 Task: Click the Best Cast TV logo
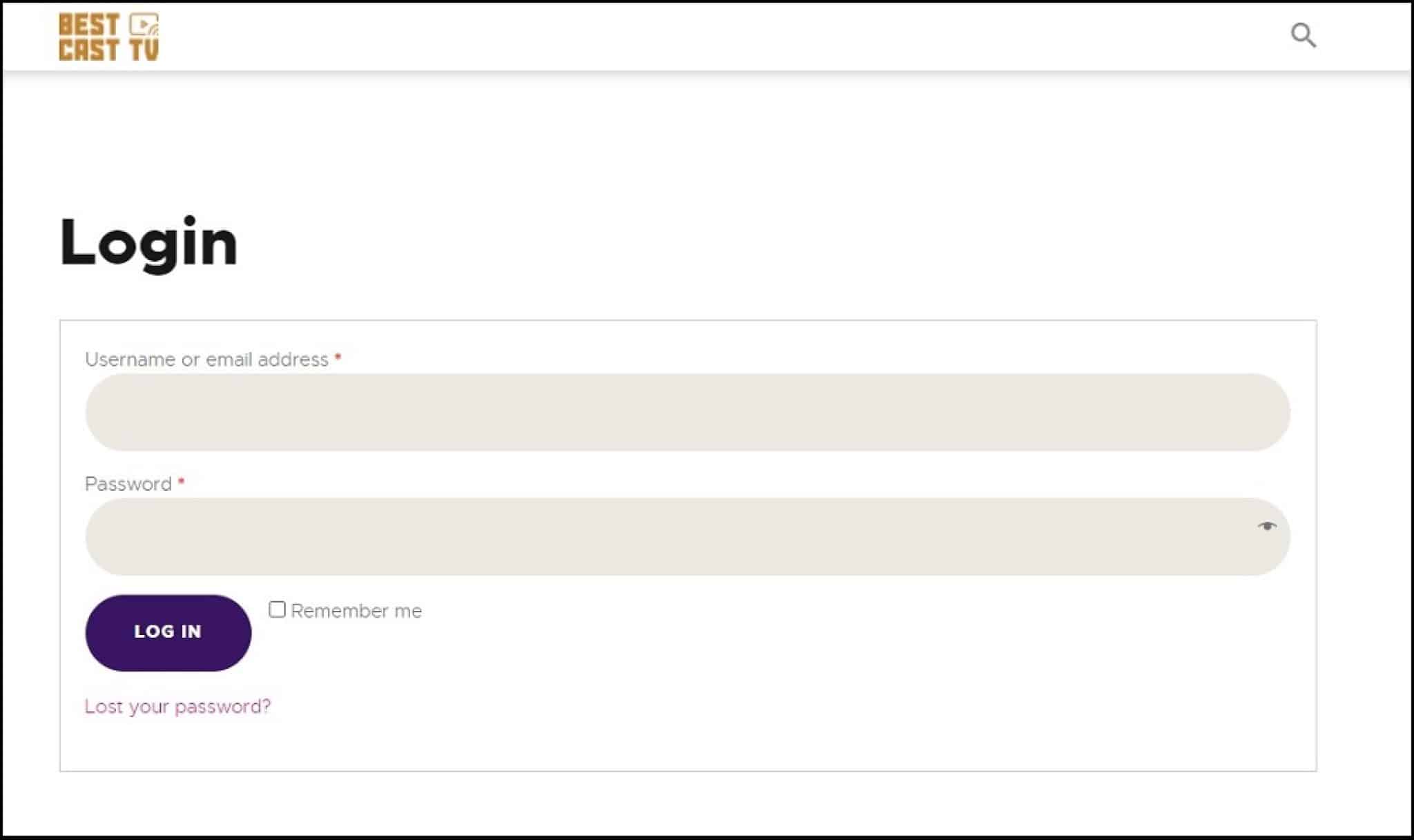point(109,37)
